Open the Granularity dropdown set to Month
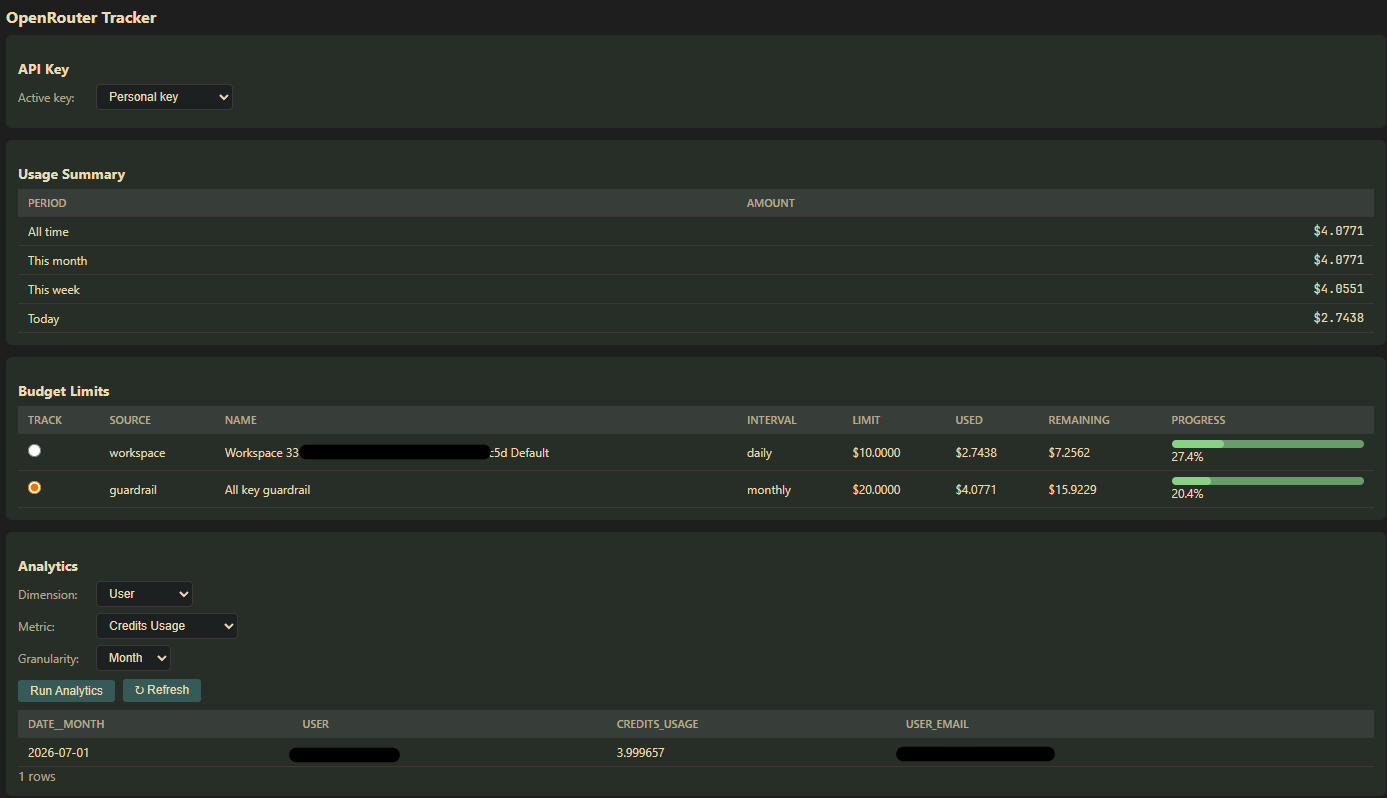The image size is (1387, 798). (x=133, y=658)
